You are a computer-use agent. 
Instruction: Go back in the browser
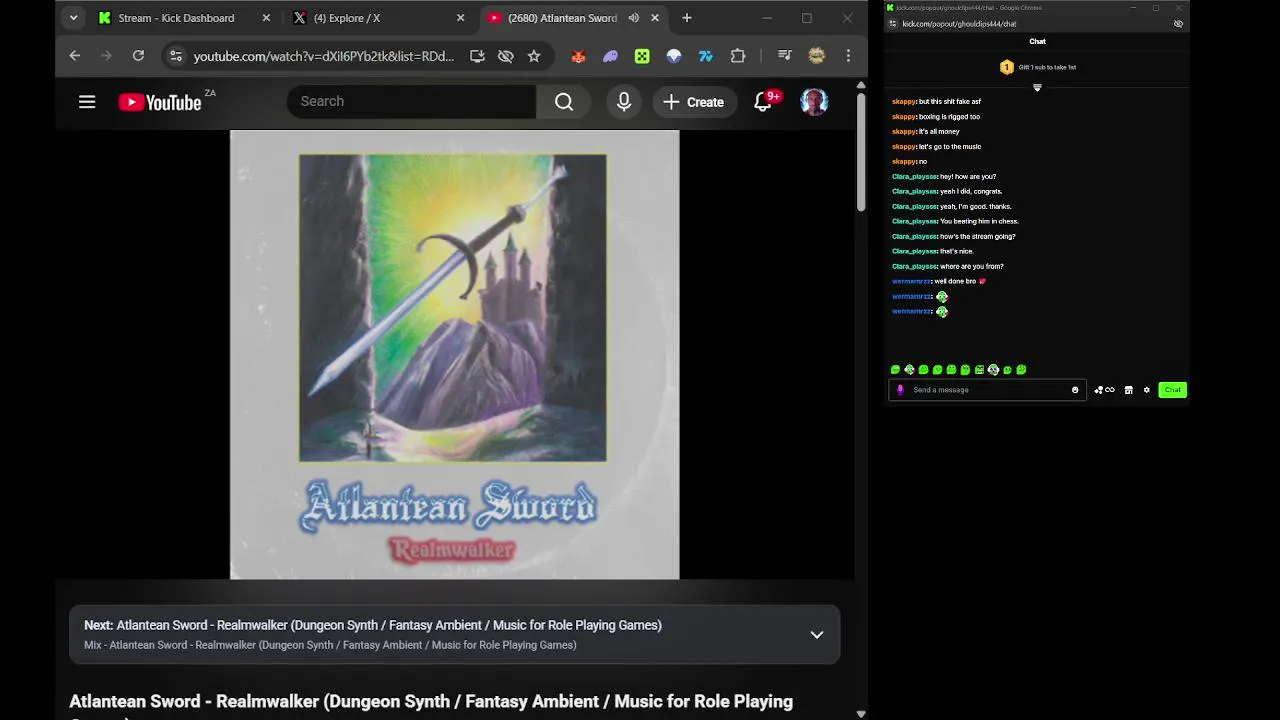tap(74, 56)
